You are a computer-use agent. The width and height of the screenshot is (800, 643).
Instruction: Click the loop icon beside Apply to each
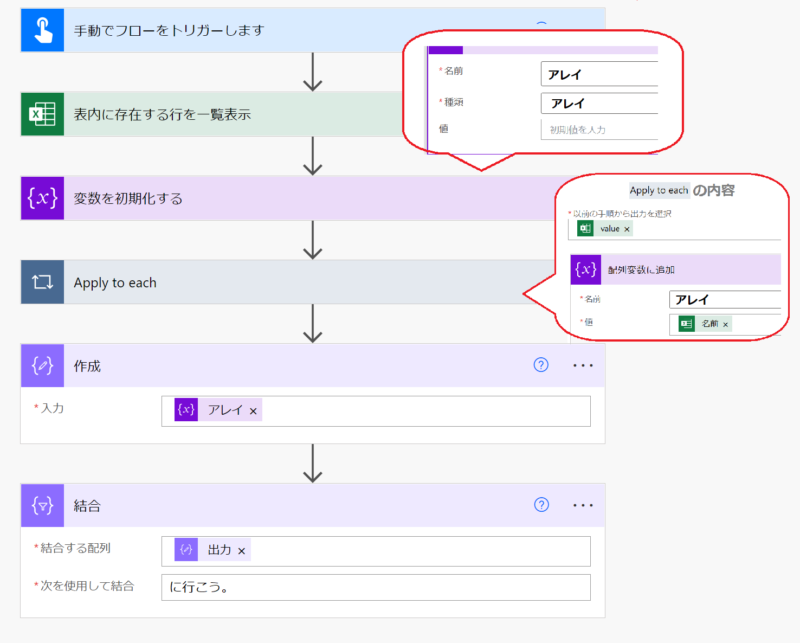pos(42,283)
